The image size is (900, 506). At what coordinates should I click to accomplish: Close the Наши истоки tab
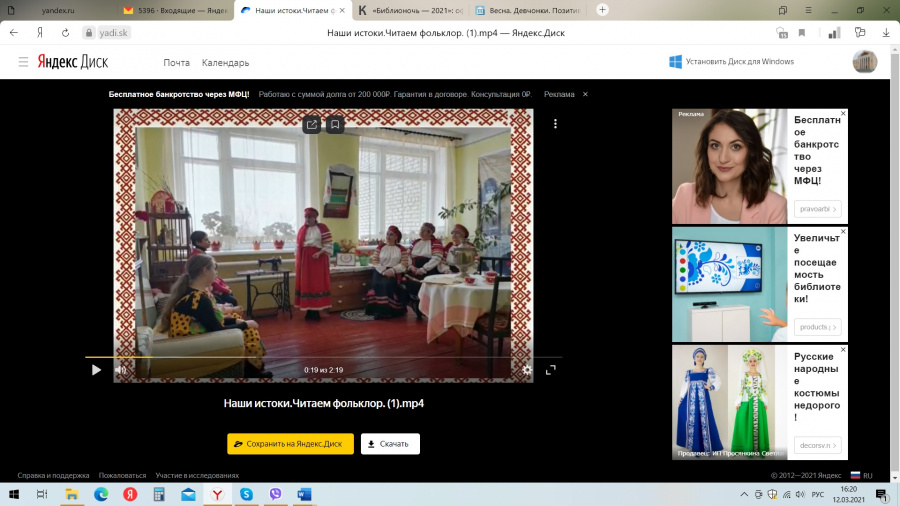click(x=342, y=10)
